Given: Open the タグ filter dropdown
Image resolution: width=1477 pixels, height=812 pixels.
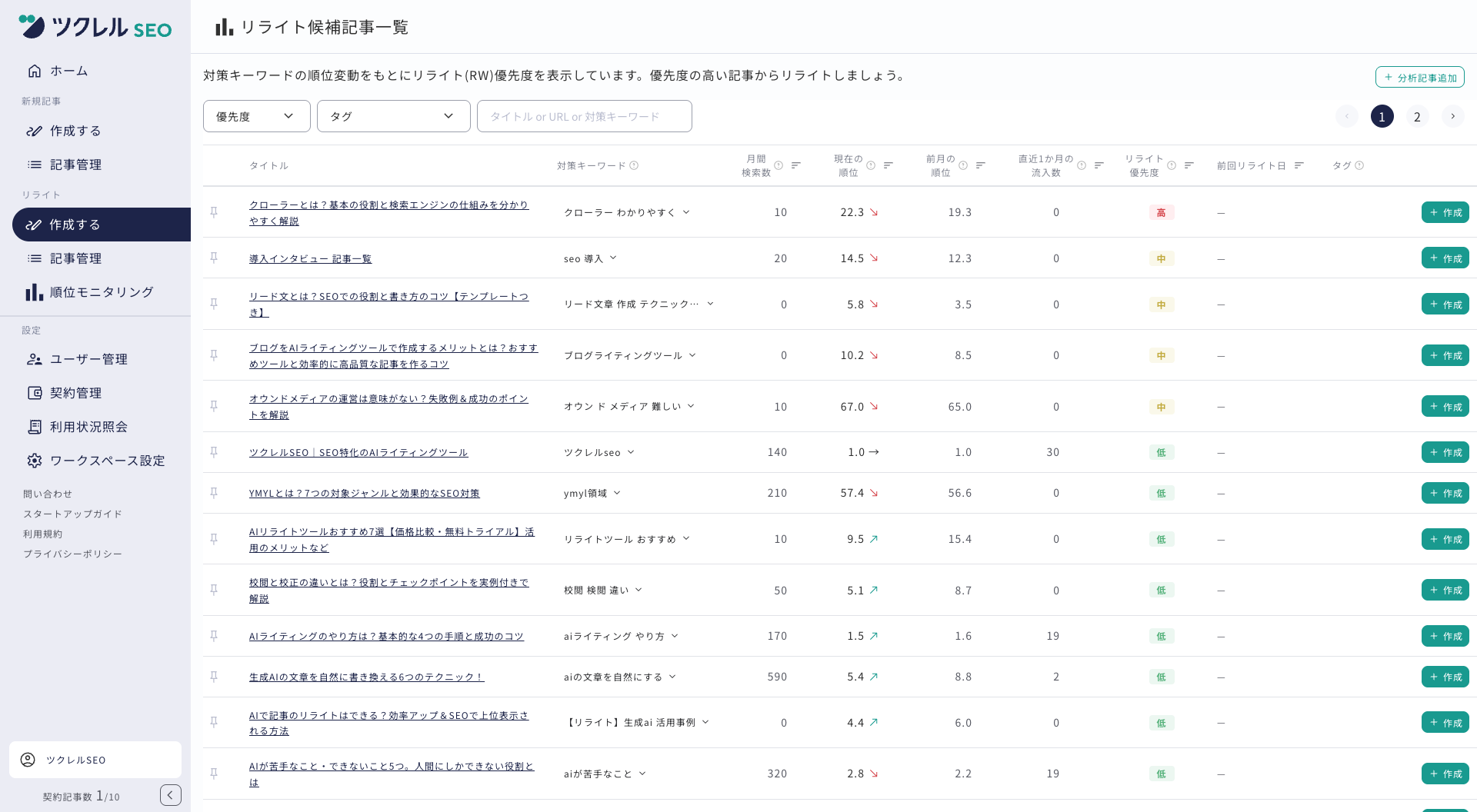Looking at the screenshot, I should click(x=394, y=116).
